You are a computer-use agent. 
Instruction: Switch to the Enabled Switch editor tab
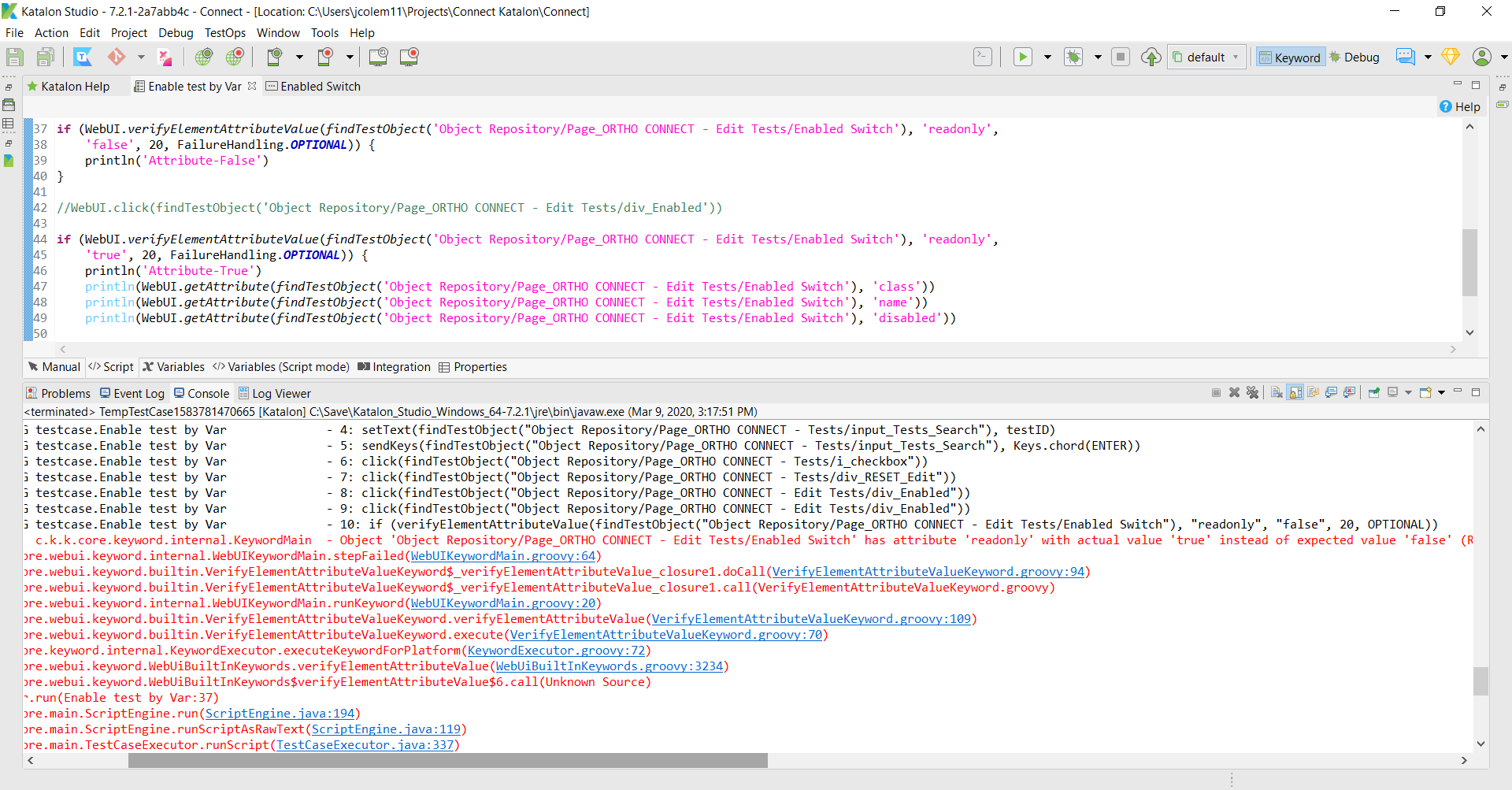(x=313, y=87)
